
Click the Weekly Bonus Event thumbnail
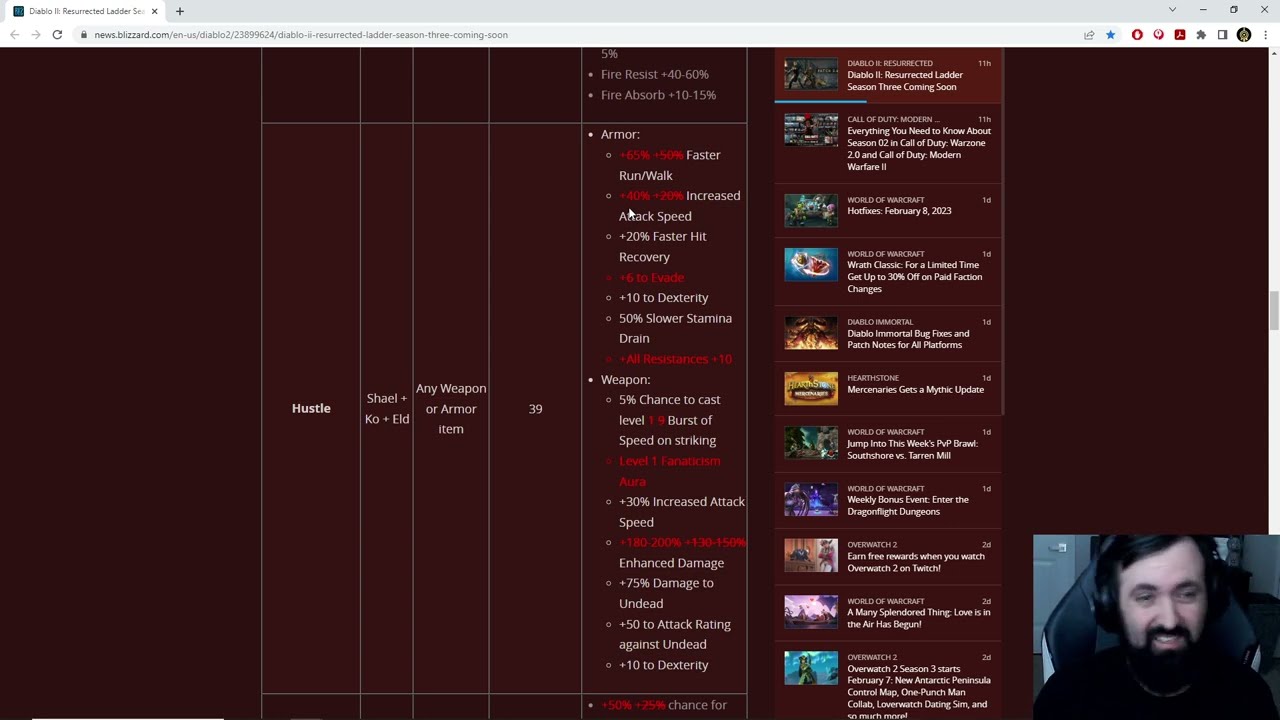(x=811, y=500)
